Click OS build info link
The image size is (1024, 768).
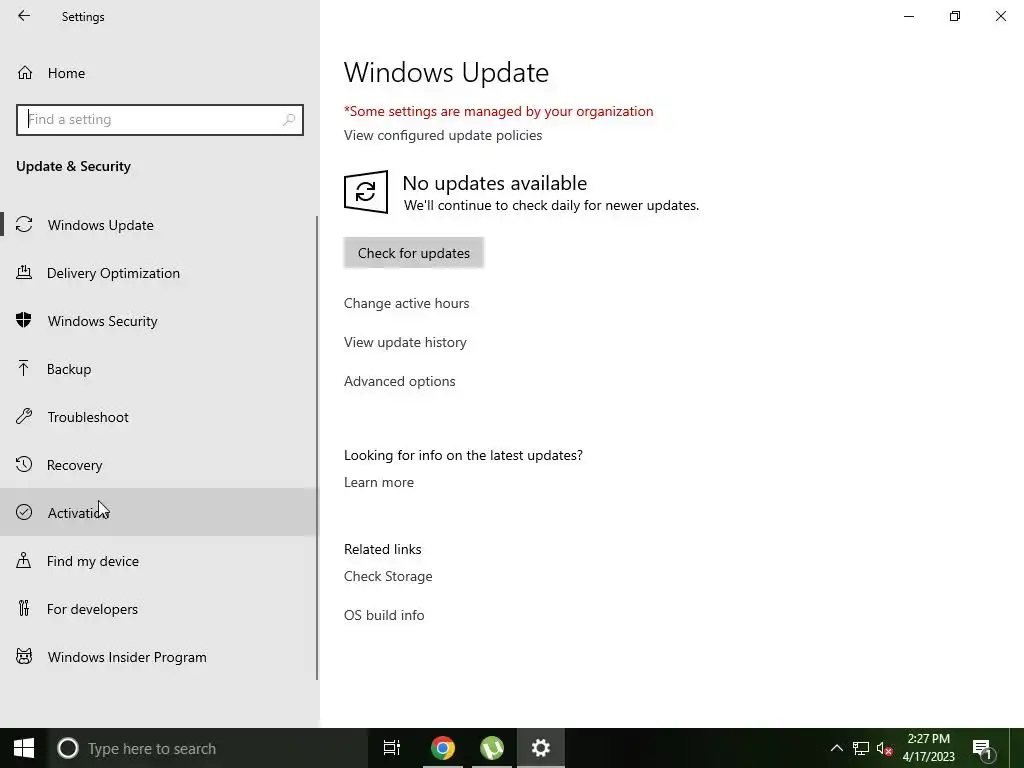click(384, 615)
